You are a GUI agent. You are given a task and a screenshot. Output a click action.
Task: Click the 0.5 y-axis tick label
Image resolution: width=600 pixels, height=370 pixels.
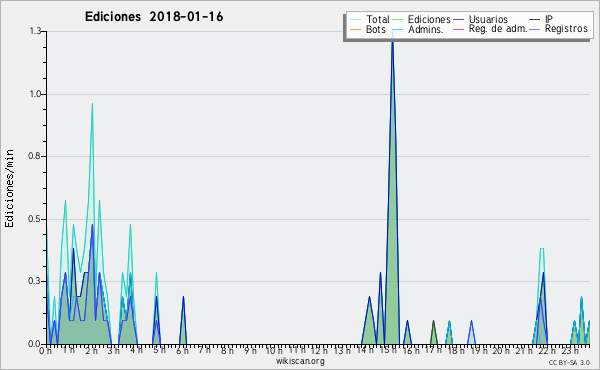(x=35, y=219)
